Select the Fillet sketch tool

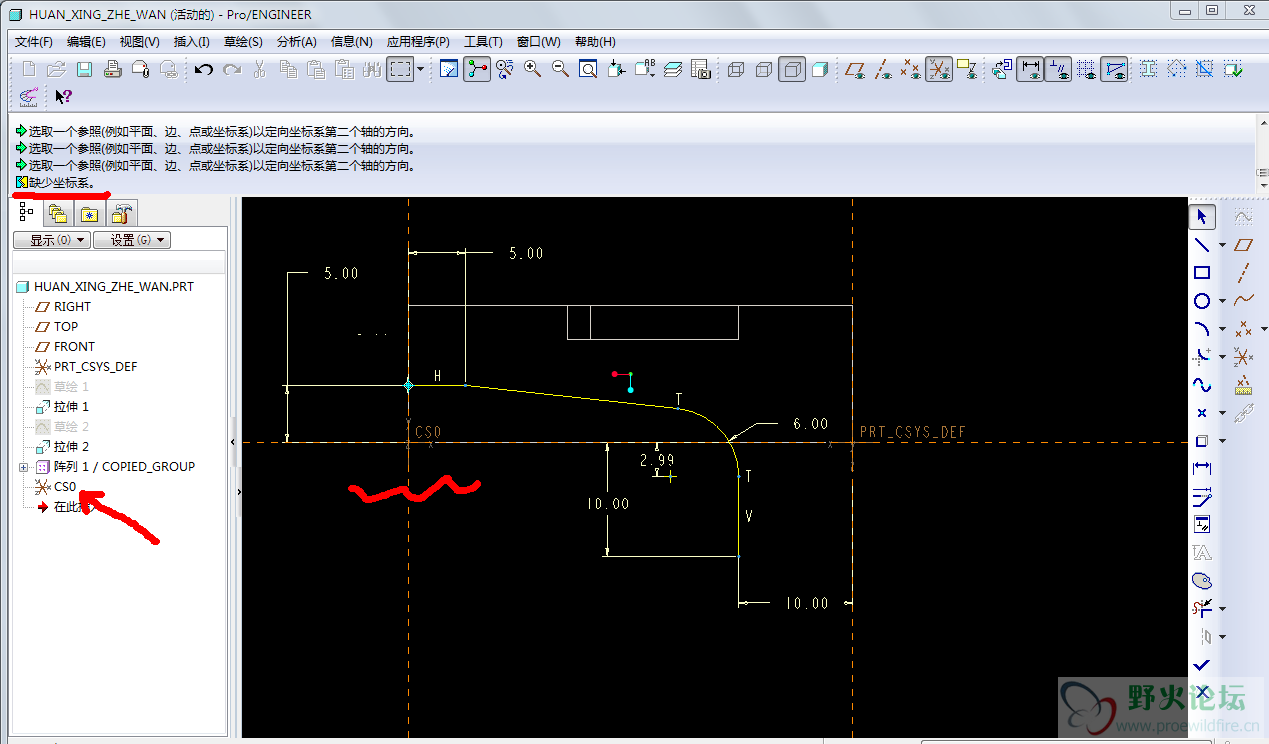pos(1202,356)
